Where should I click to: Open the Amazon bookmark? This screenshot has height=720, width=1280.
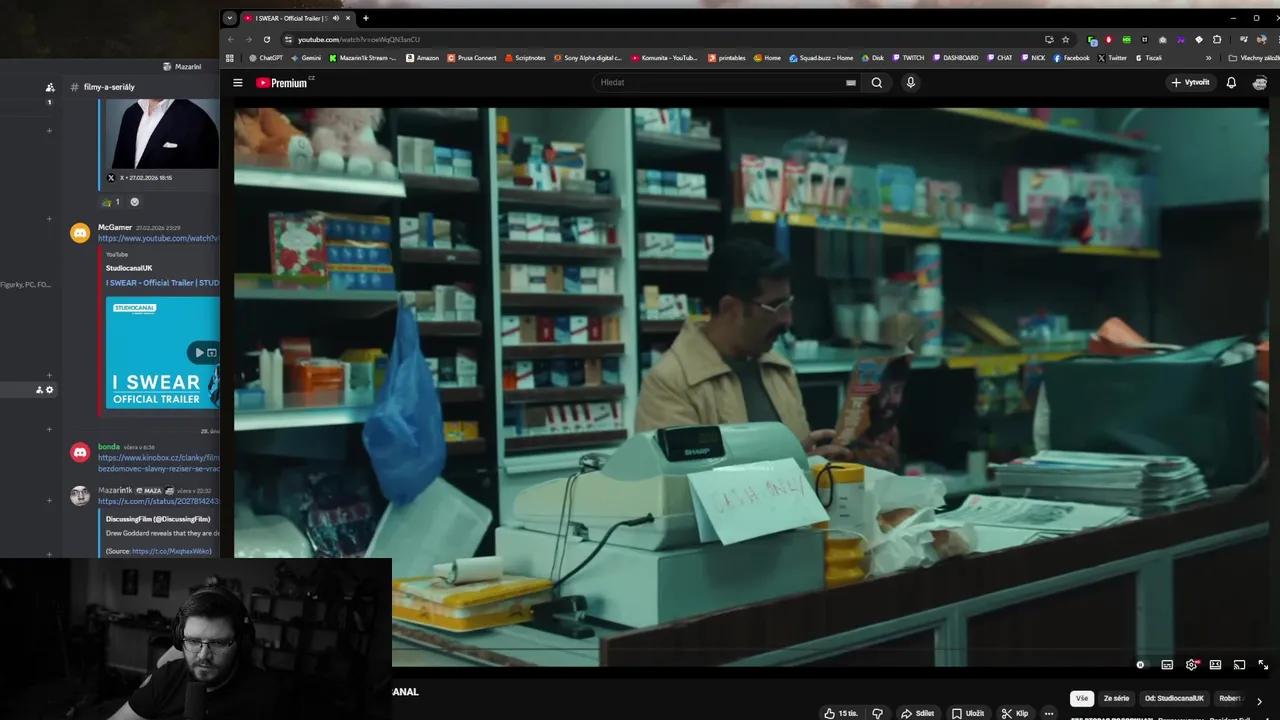coord(422,58)
